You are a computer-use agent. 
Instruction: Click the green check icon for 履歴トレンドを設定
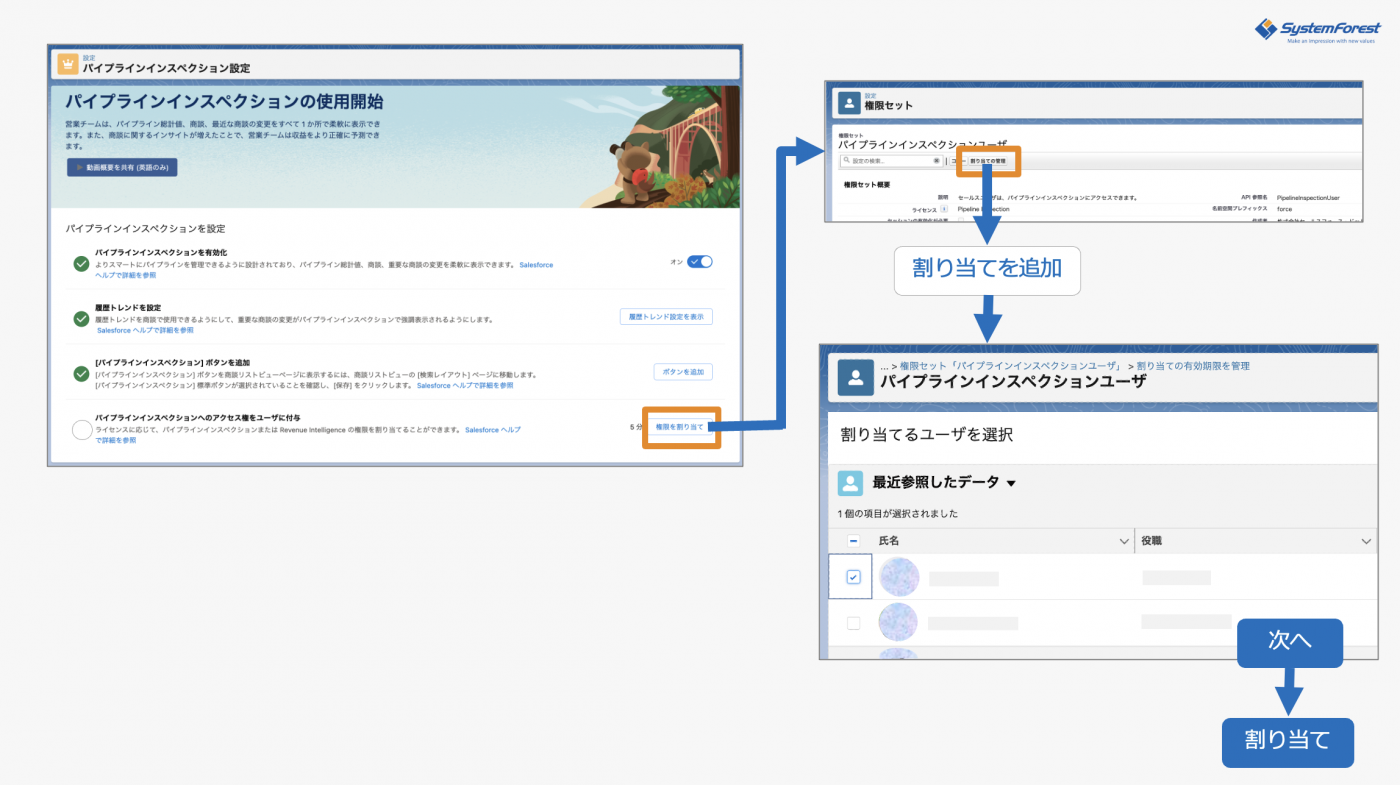pyautogui.click(x=81, y=319)
